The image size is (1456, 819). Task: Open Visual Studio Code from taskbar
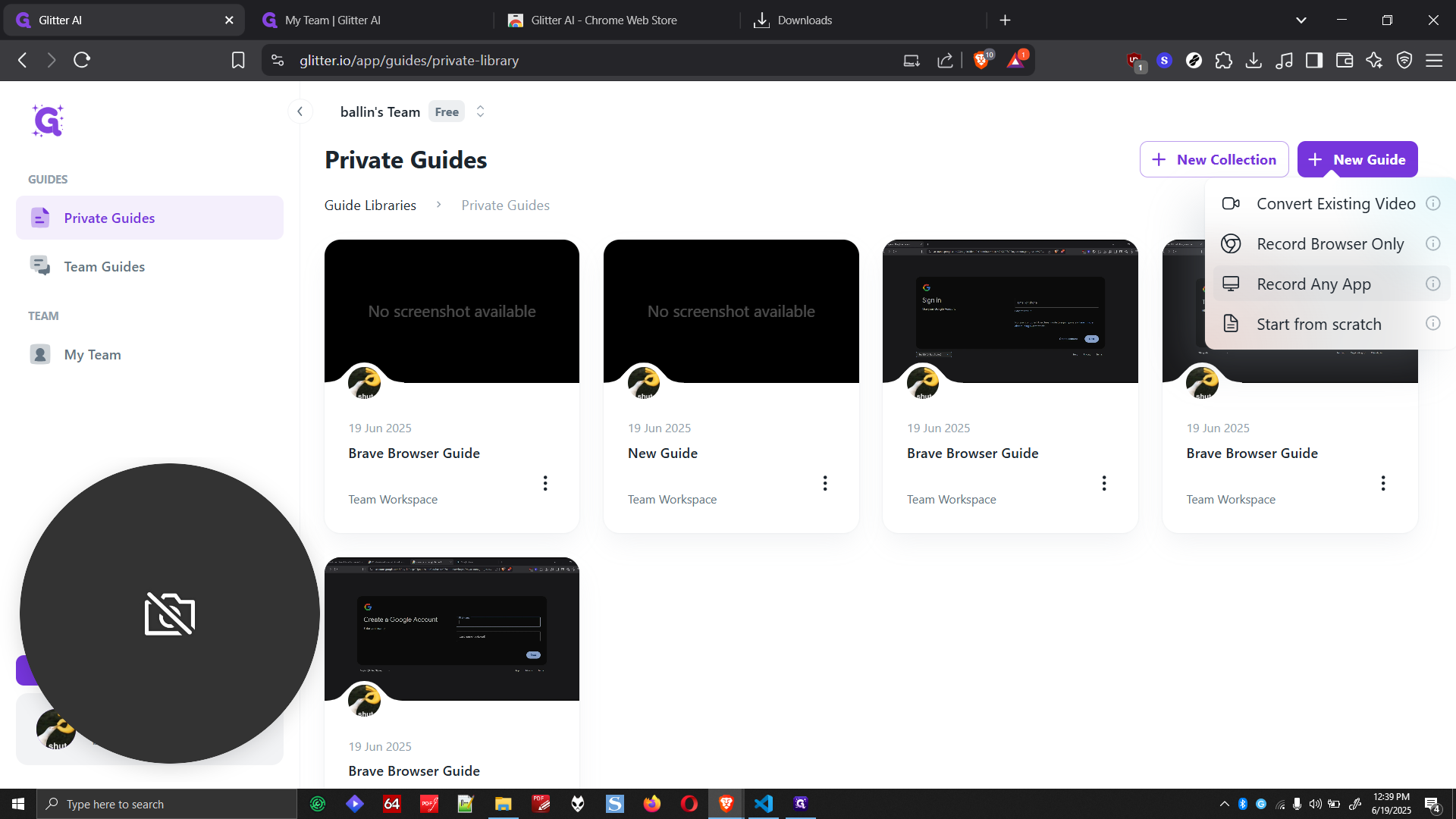click(x=763, y=804)
